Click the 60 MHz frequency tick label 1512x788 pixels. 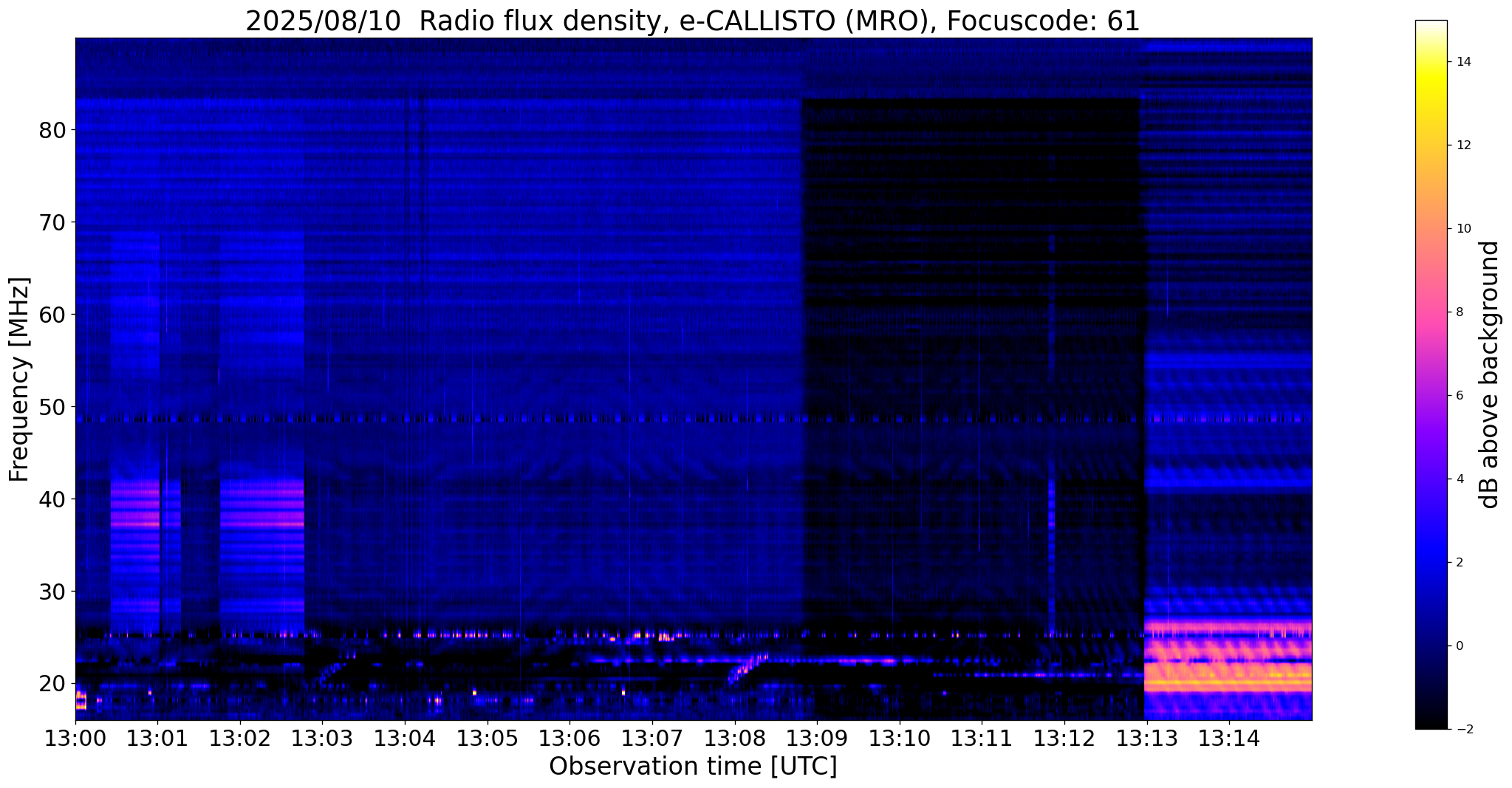[52, 315]
